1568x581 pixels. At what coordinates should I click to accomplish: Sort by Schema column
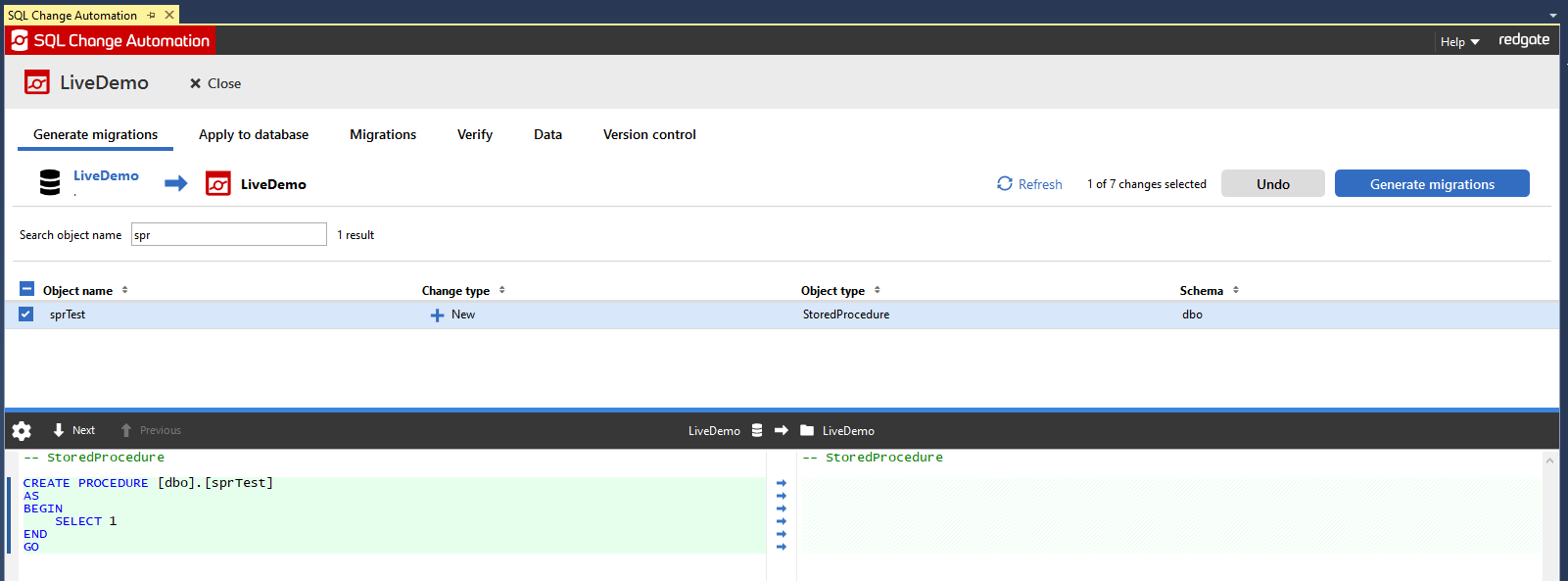(1202, 291)
